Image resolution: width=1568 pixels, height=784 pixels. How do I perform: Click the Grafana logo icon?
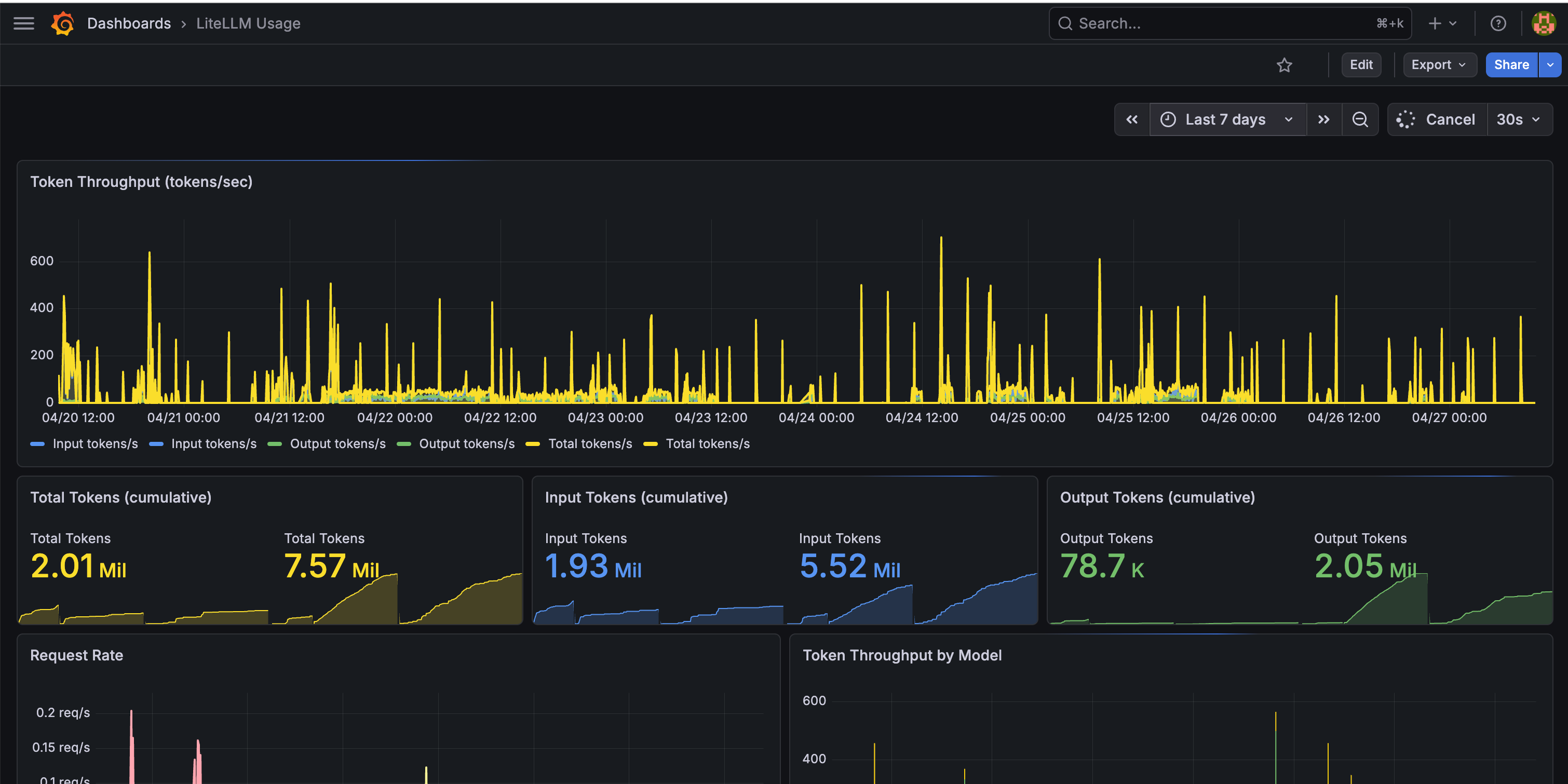(62, 23)
